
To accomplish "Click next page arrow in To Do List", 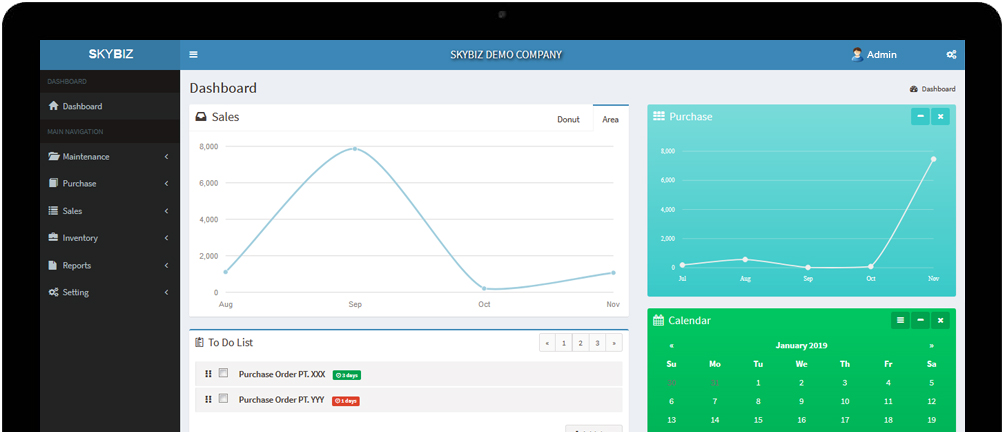I will pyautogui.click(x=613, y=343).
